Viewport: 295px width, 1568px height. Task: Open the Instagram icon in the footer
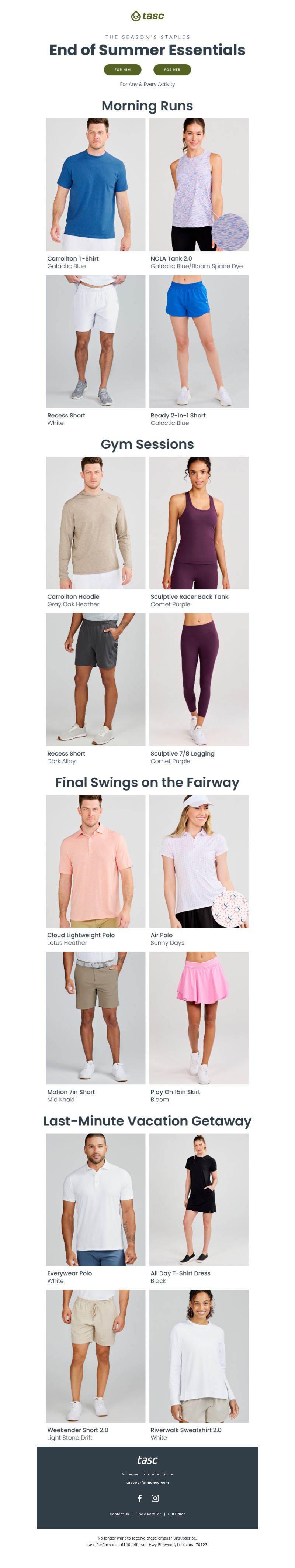coord(155,1498)
